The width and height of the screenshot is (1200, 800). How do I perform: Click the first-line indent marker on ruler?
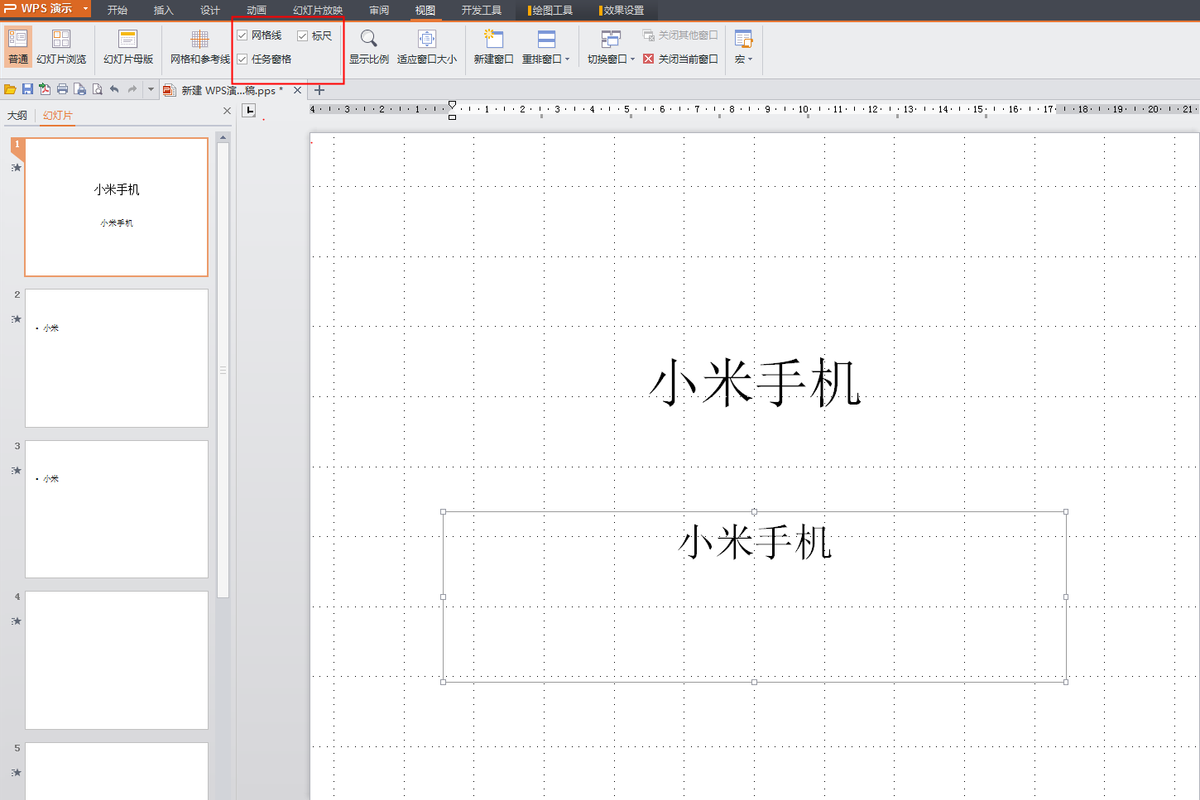[x=452, y=104]
